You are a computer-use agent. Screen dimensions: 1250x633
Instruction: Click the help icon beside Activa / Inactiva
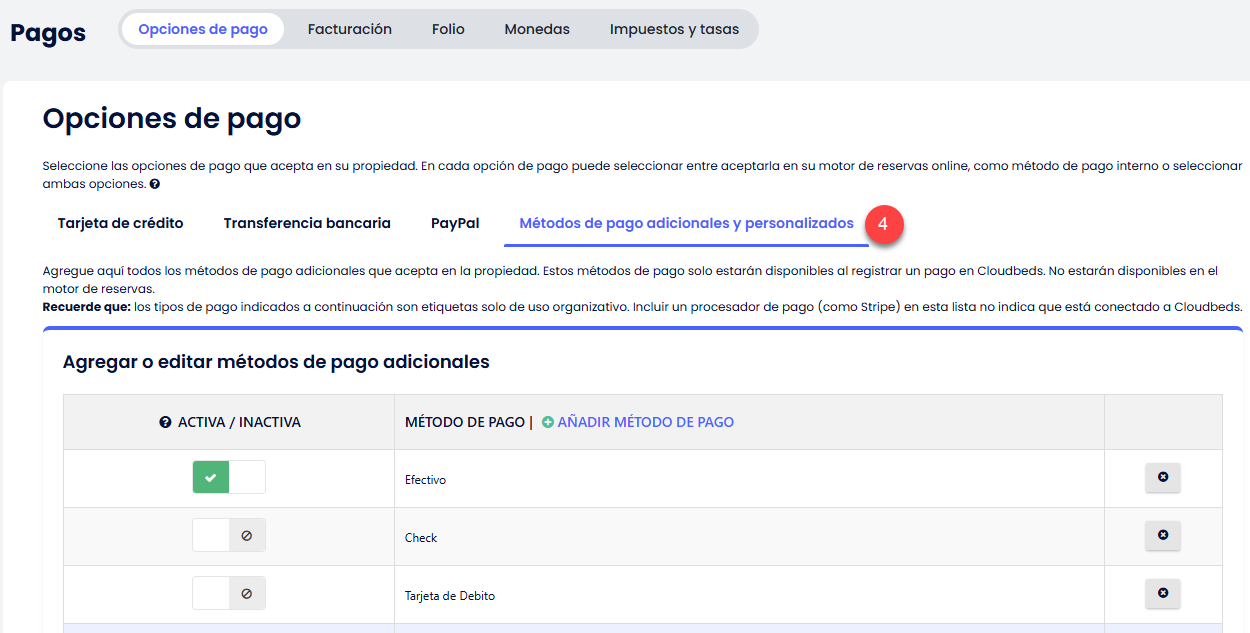(x=166, y=423)
